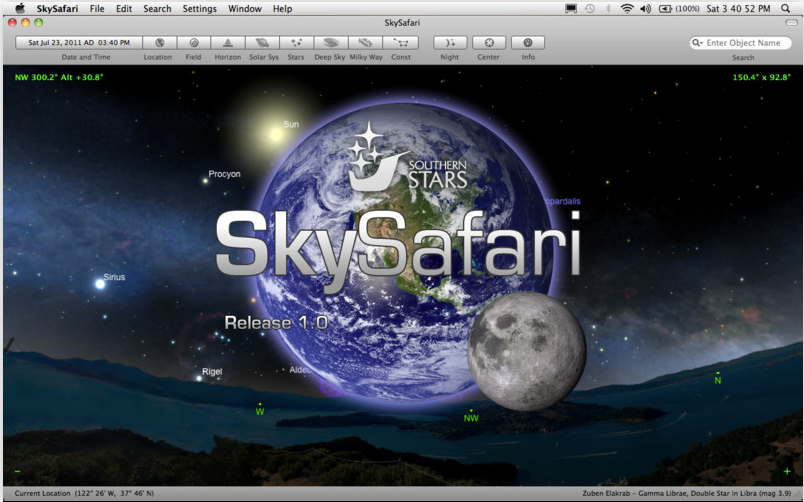Image resolution: width=804 pixels, height=502 pixels.
Task: Toggle the Stars display icon
Action: (296, 43)
